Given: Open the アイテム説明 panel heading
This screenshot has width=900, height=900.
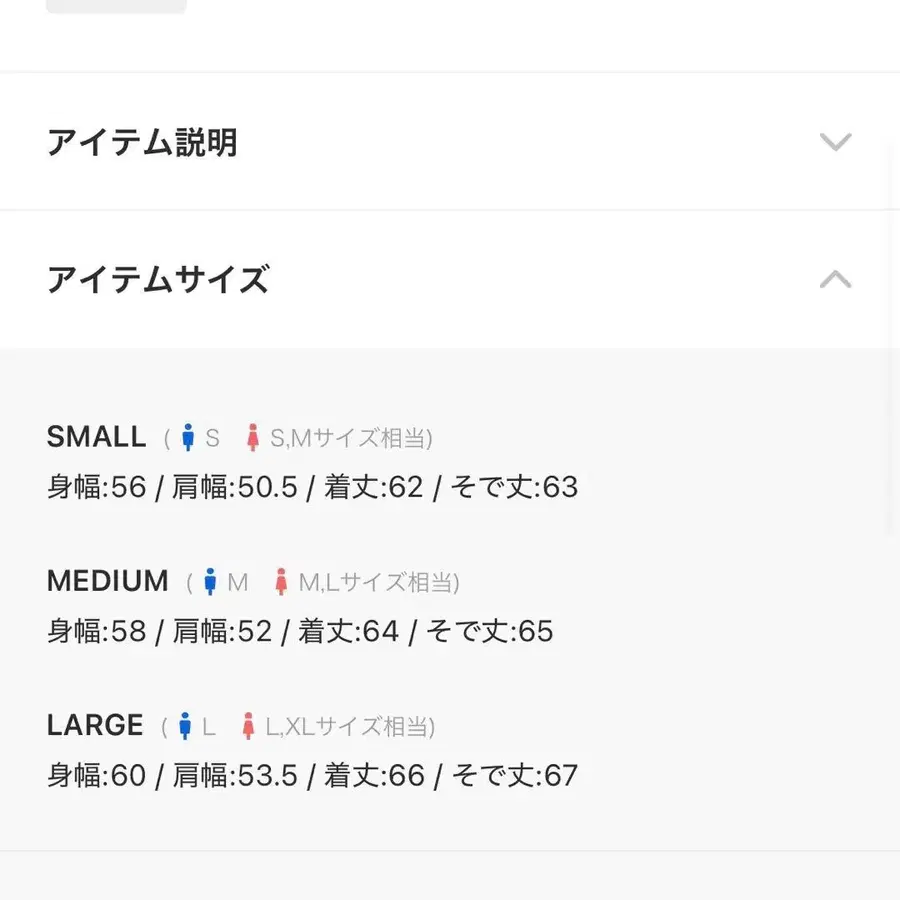Looking at the screenshot, I should click(x=143, y=142).
